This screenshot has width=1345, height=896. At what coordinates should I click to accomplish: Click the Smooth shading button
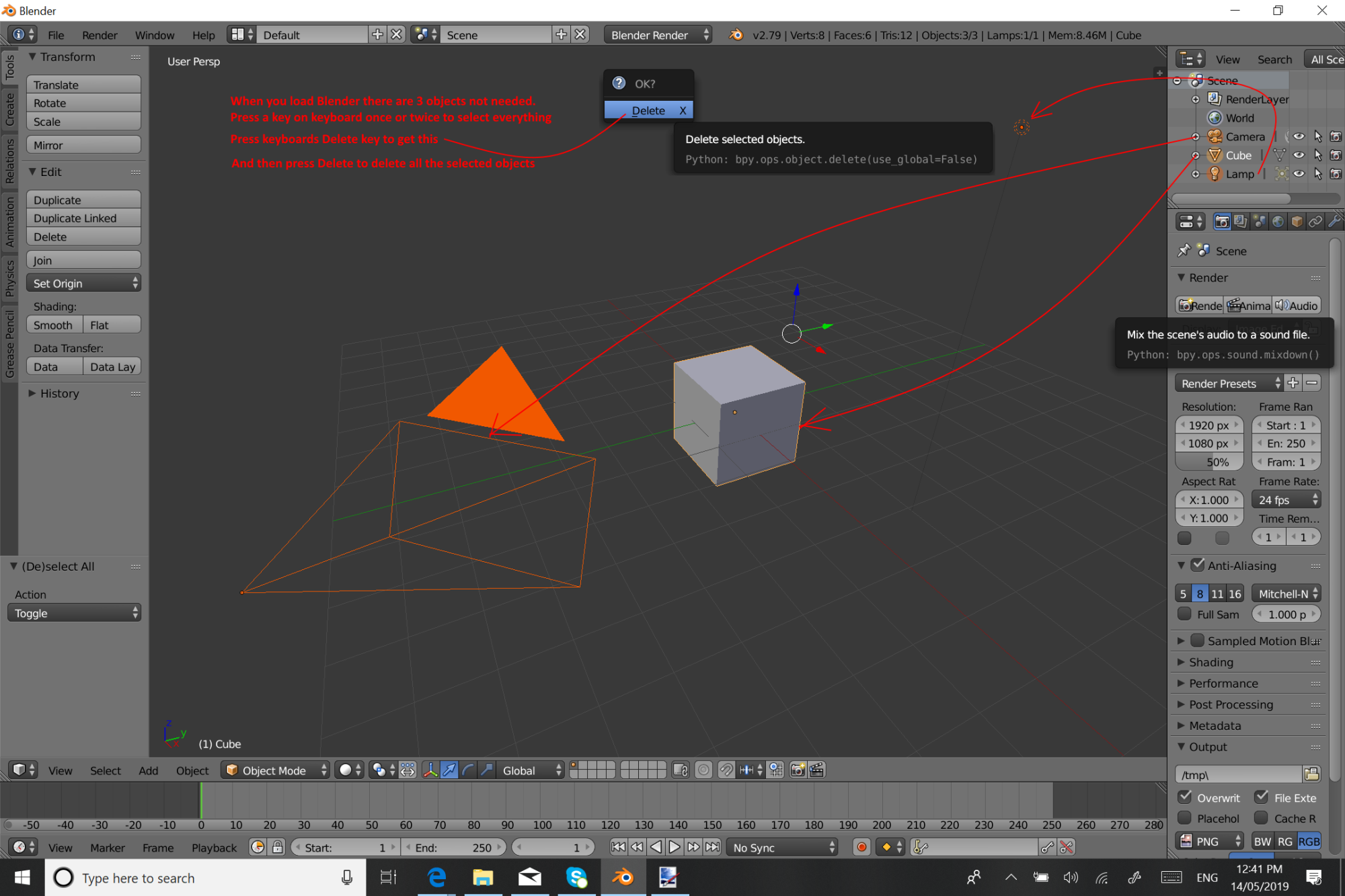54,325
